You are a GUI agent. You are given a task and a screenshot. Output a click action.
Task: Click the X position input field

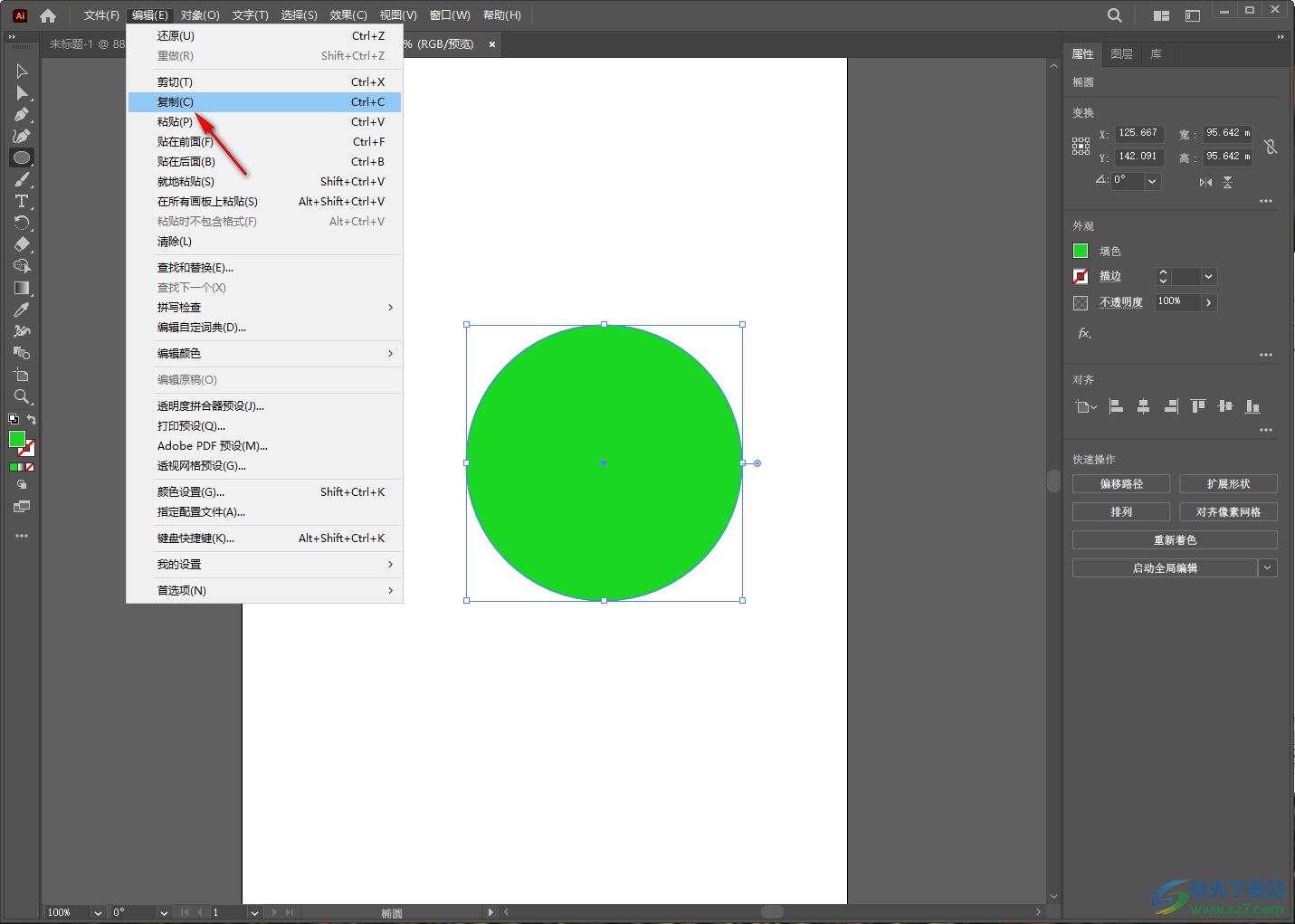pos(1138,133)
